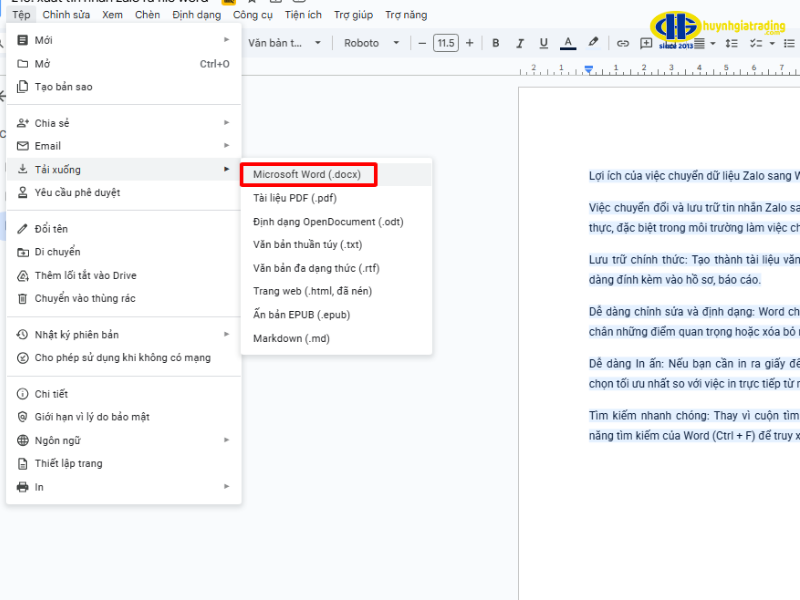
Task: Toggle bold formatting in the toolbar
Action: pos(495,43)
